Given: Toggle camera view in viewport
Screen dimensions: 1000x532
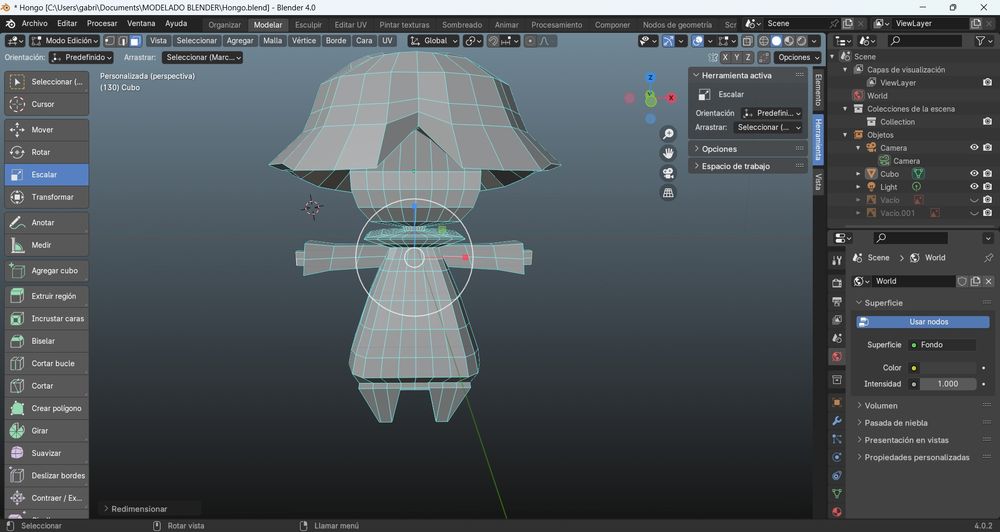Looking at the screenshot, I should (668, 173).
